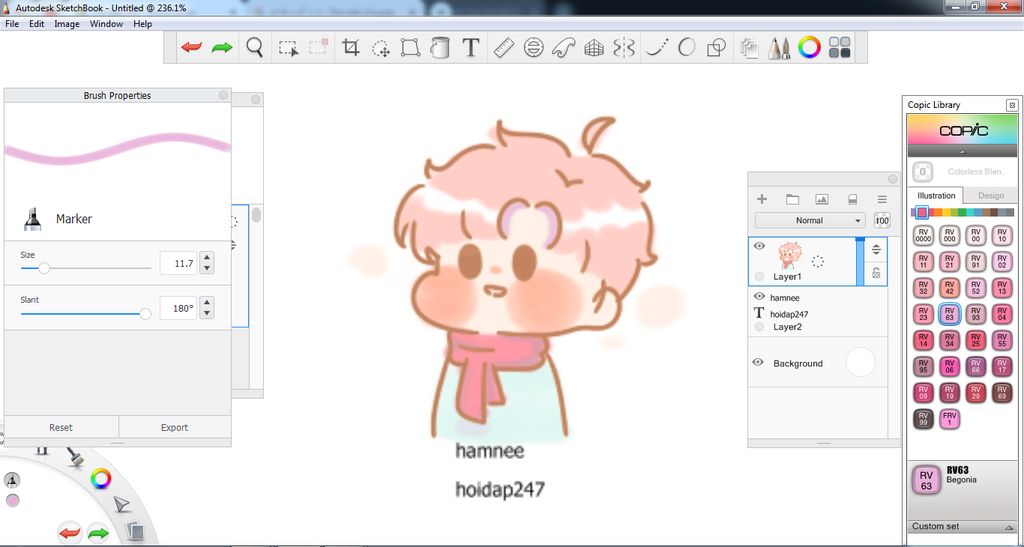Viewport: 1024px width, 547px height.
Task: Open the Edit menu
Action: [37, 23]
